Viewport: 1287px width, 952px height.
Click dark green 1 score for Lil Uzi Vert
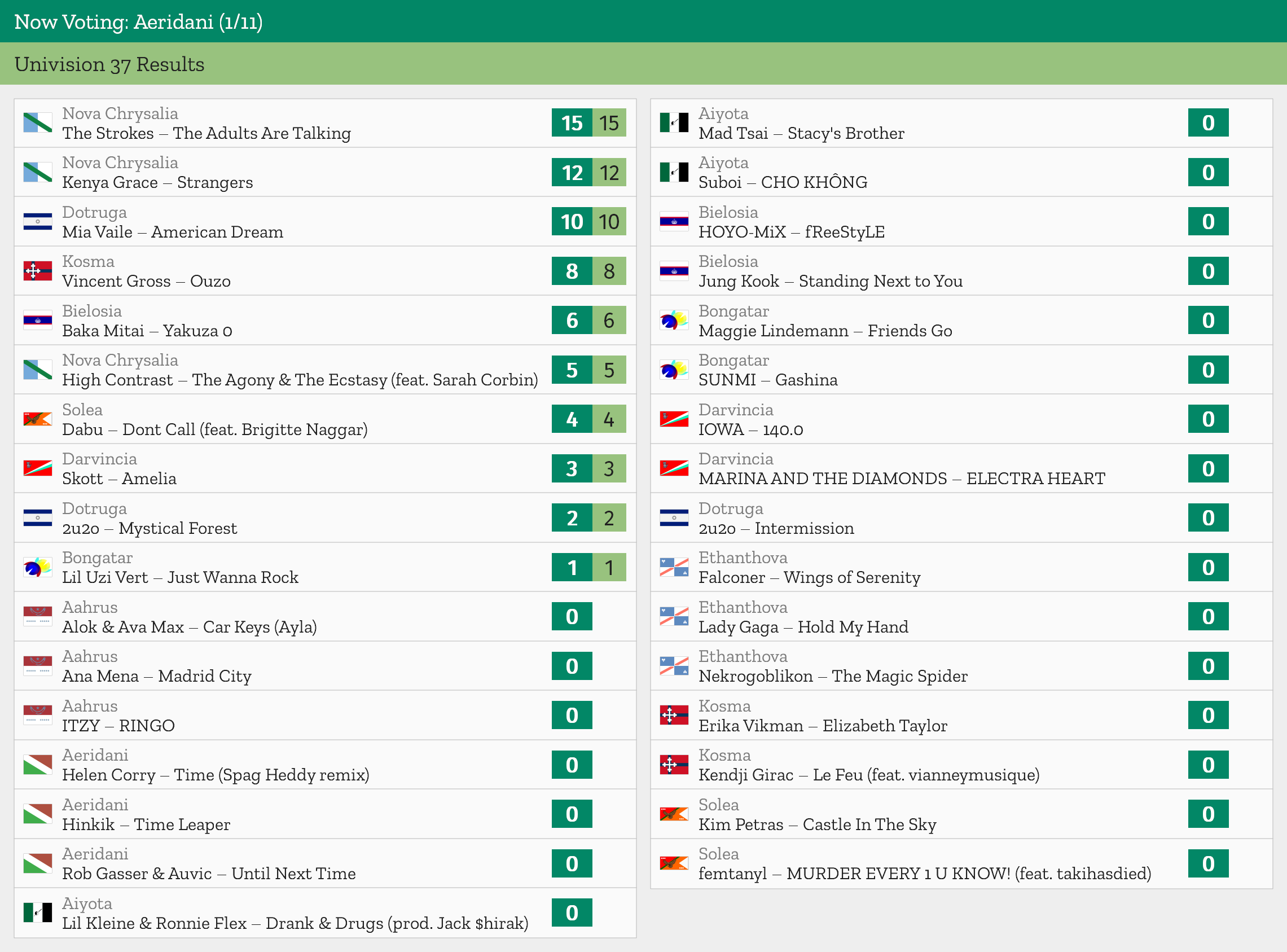pos(572,567)
